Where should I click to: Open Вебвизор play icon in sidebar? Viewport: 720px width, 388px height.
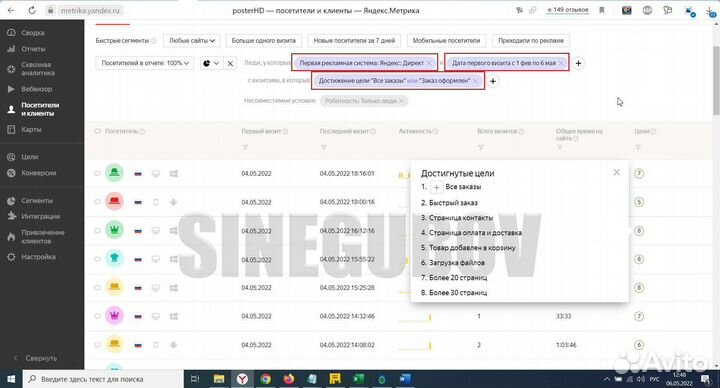click(11, 89)
